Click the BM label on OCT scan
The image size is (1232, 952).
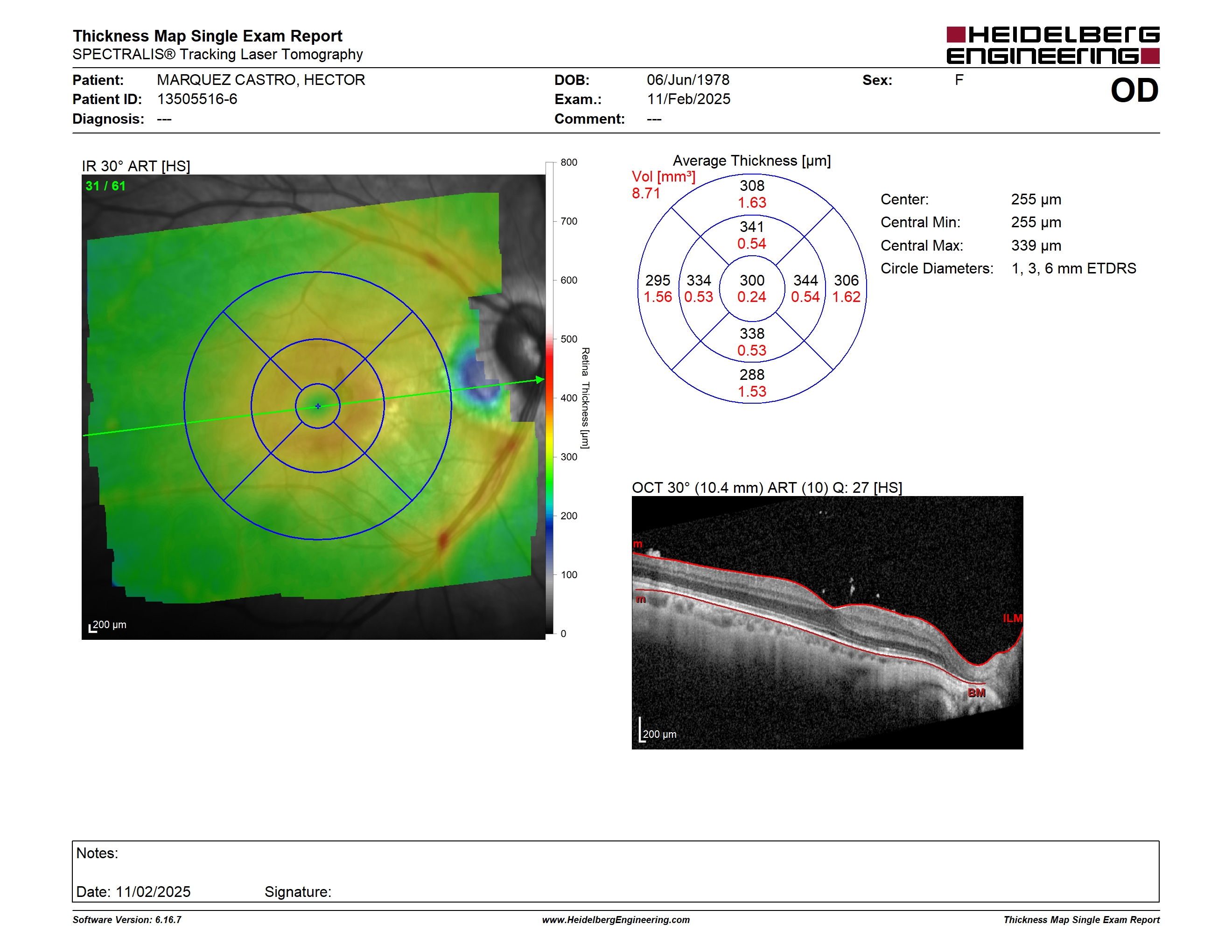click(x=976, y=693)
